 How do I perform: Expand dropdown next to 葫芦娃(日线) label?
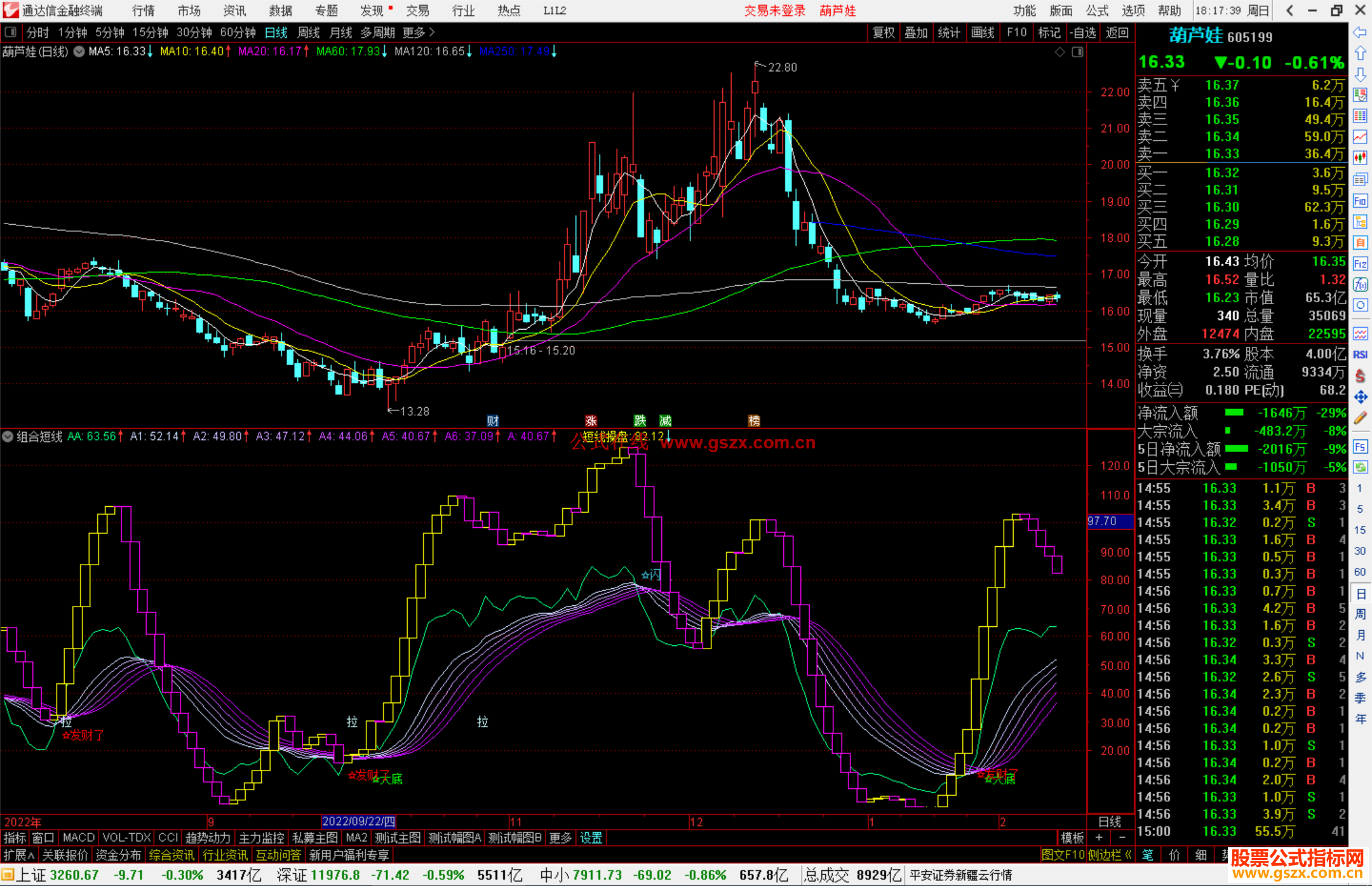pyautogui.click(x=79, y=52)
